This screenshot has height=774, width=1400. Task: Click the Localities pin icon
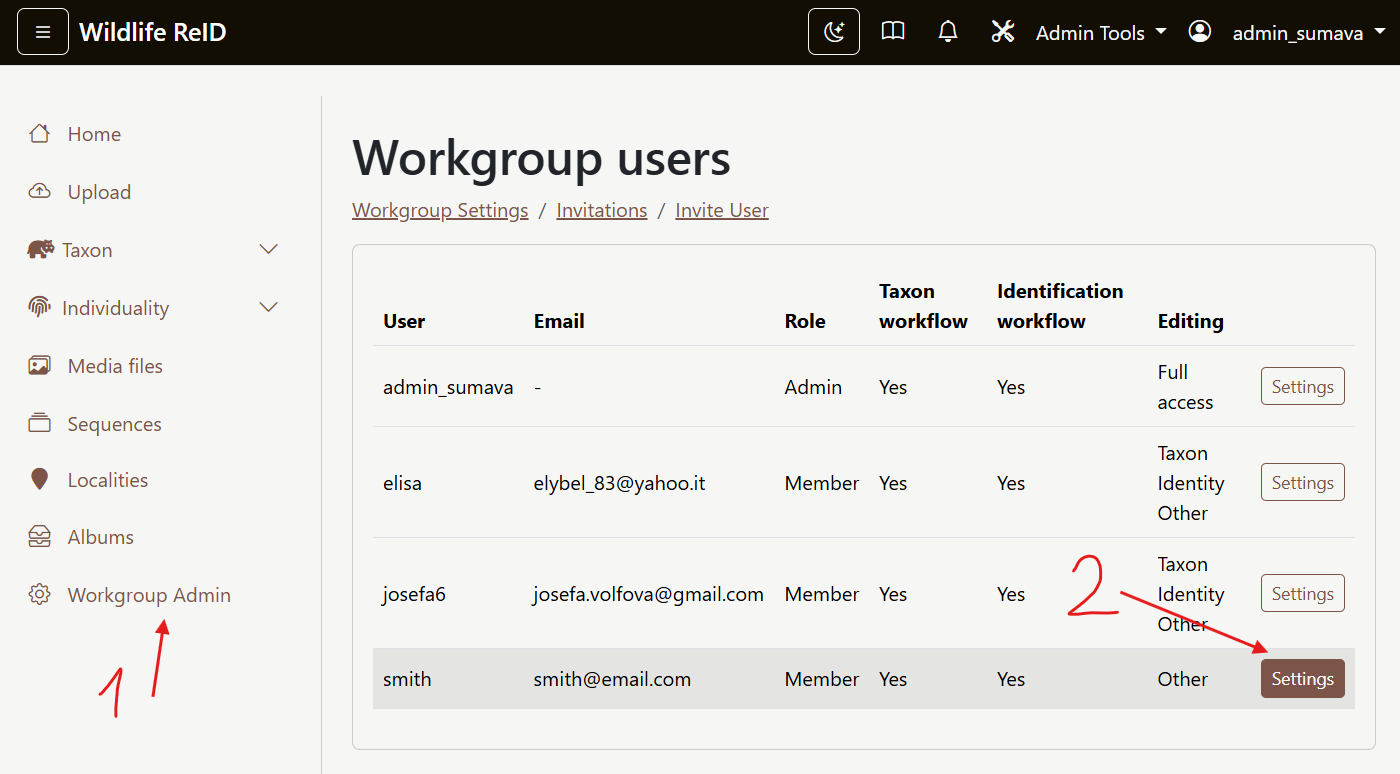[40, 480]
